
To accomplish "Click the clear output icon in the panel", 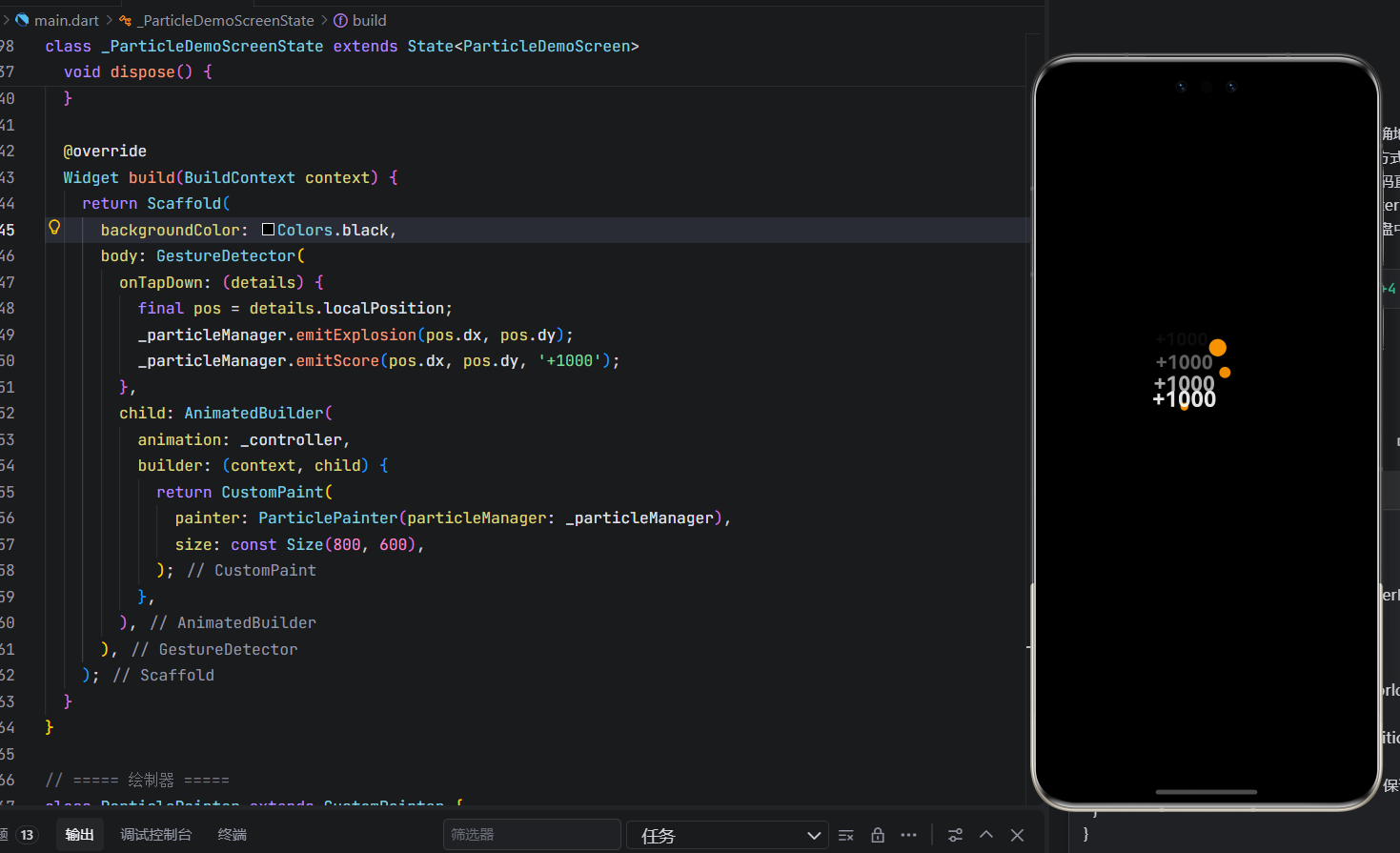I will pyautogui.click(x=845, y=835).
